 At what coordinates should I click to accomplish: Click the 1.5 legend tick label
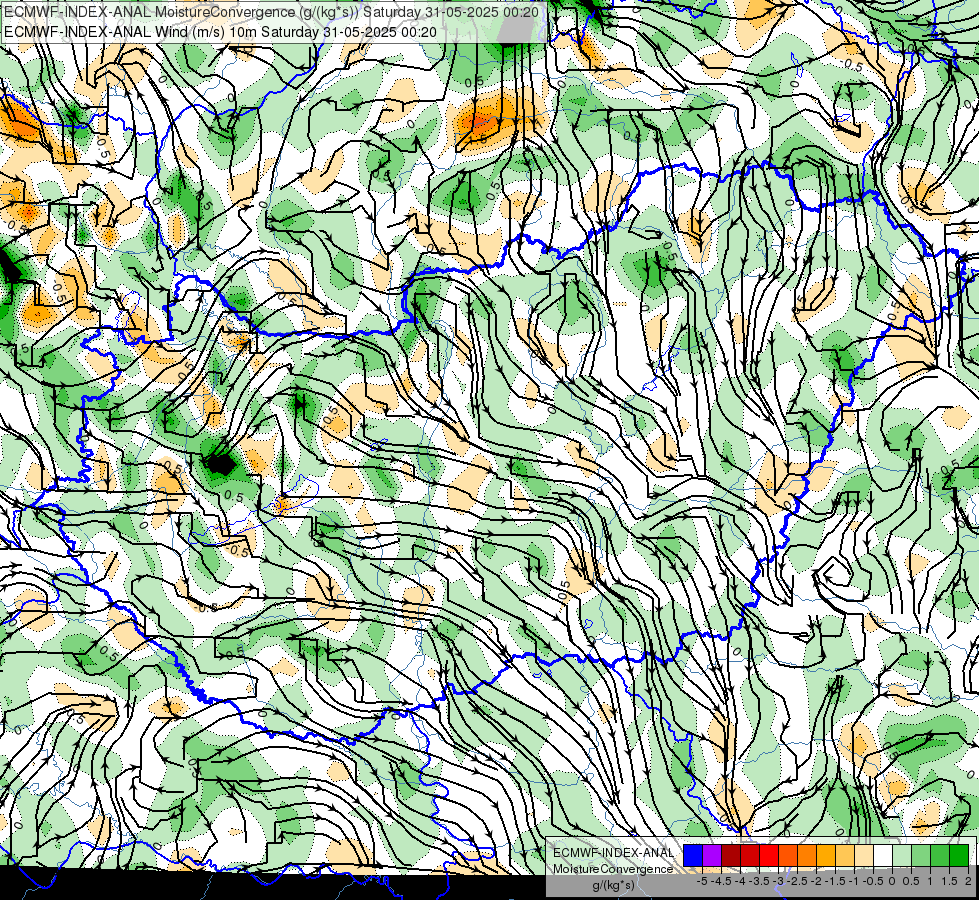coord(950,881)
